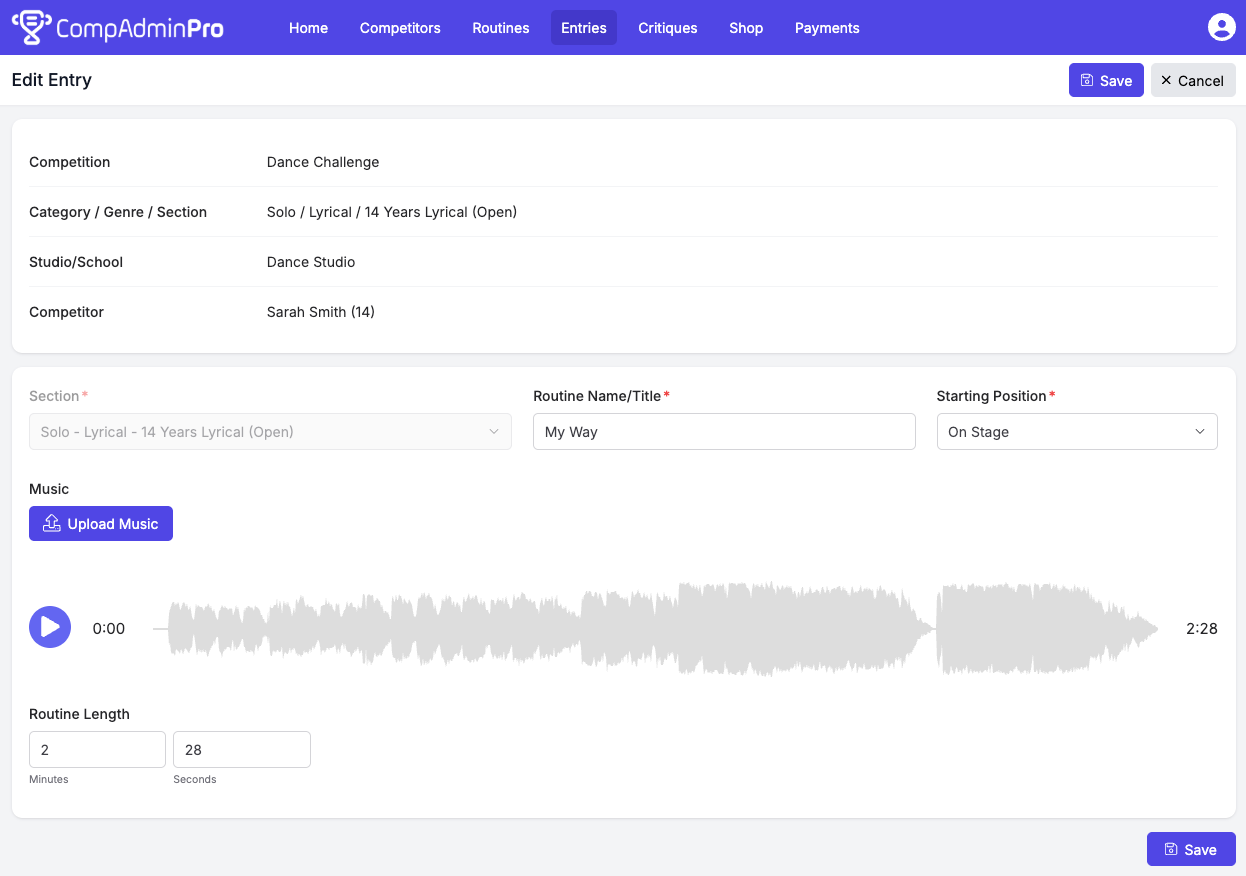
Task: Click the Seconds input field
Action: (x=242, y=750)
